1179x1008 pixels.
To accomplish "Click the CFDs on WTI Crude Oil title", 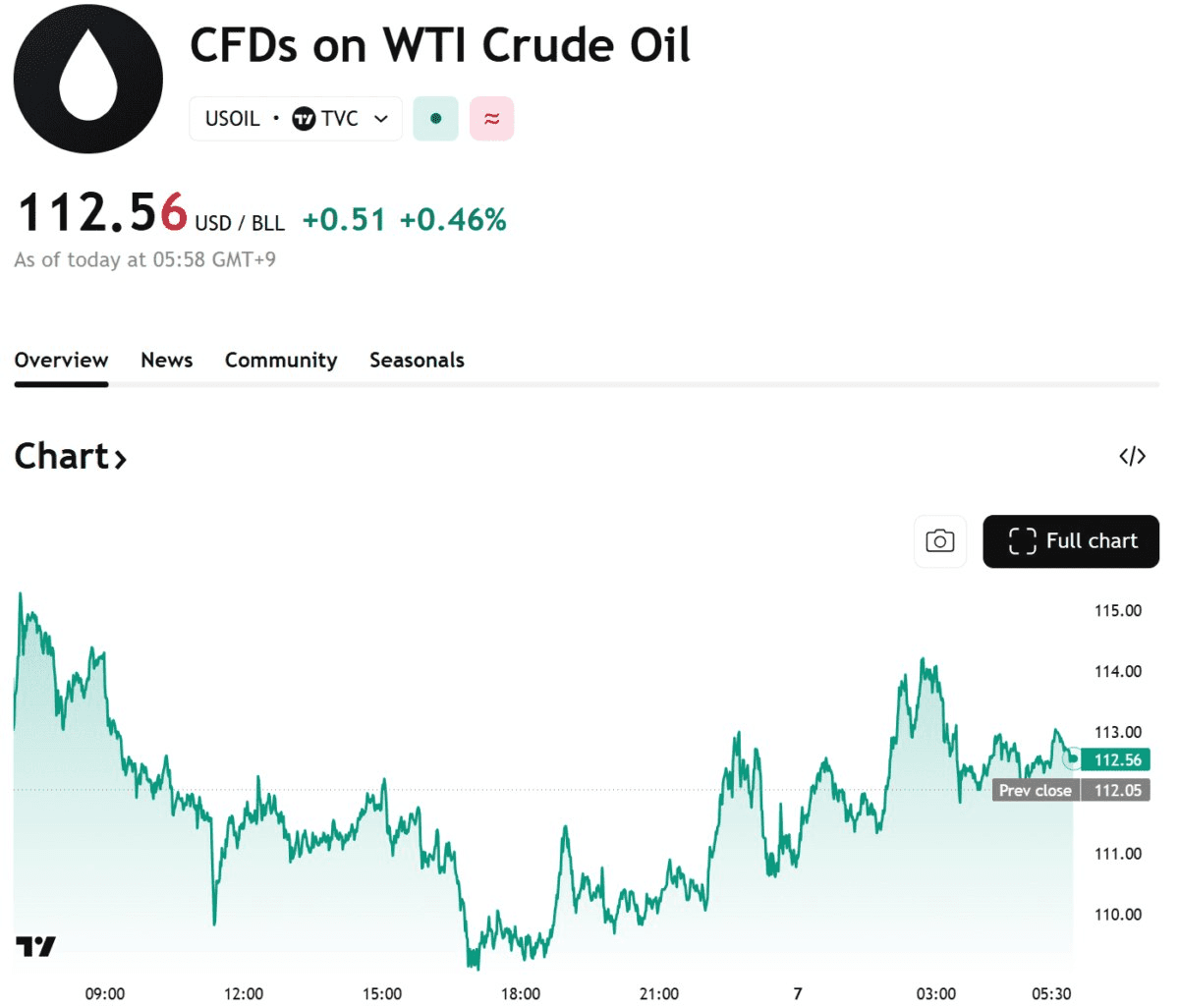I will 440,45.
